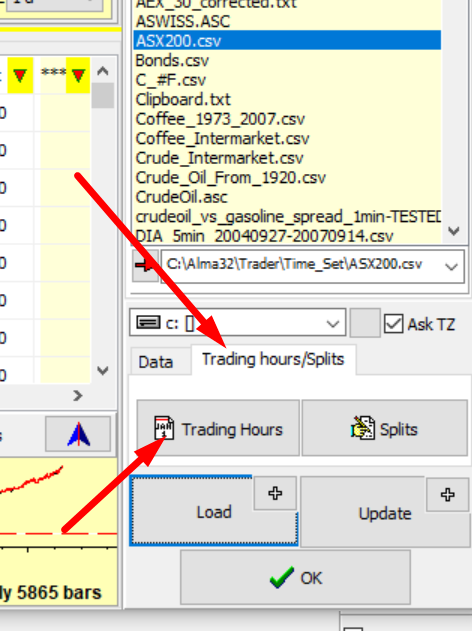Open the Splits editor button
This screenshot has width=472, height=631.
(x=385, y=428)
